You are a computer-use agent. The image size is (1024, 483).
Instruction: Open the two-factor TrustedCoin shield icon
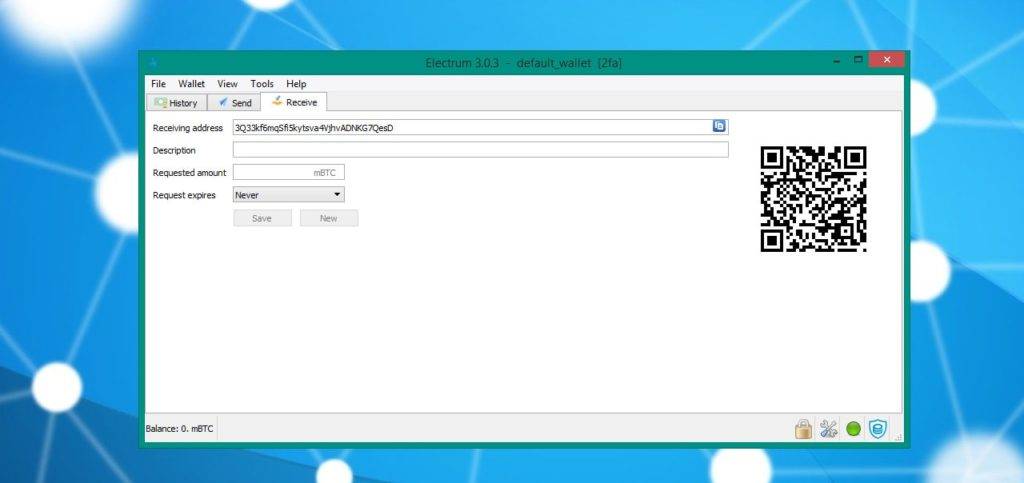point(877,429)
